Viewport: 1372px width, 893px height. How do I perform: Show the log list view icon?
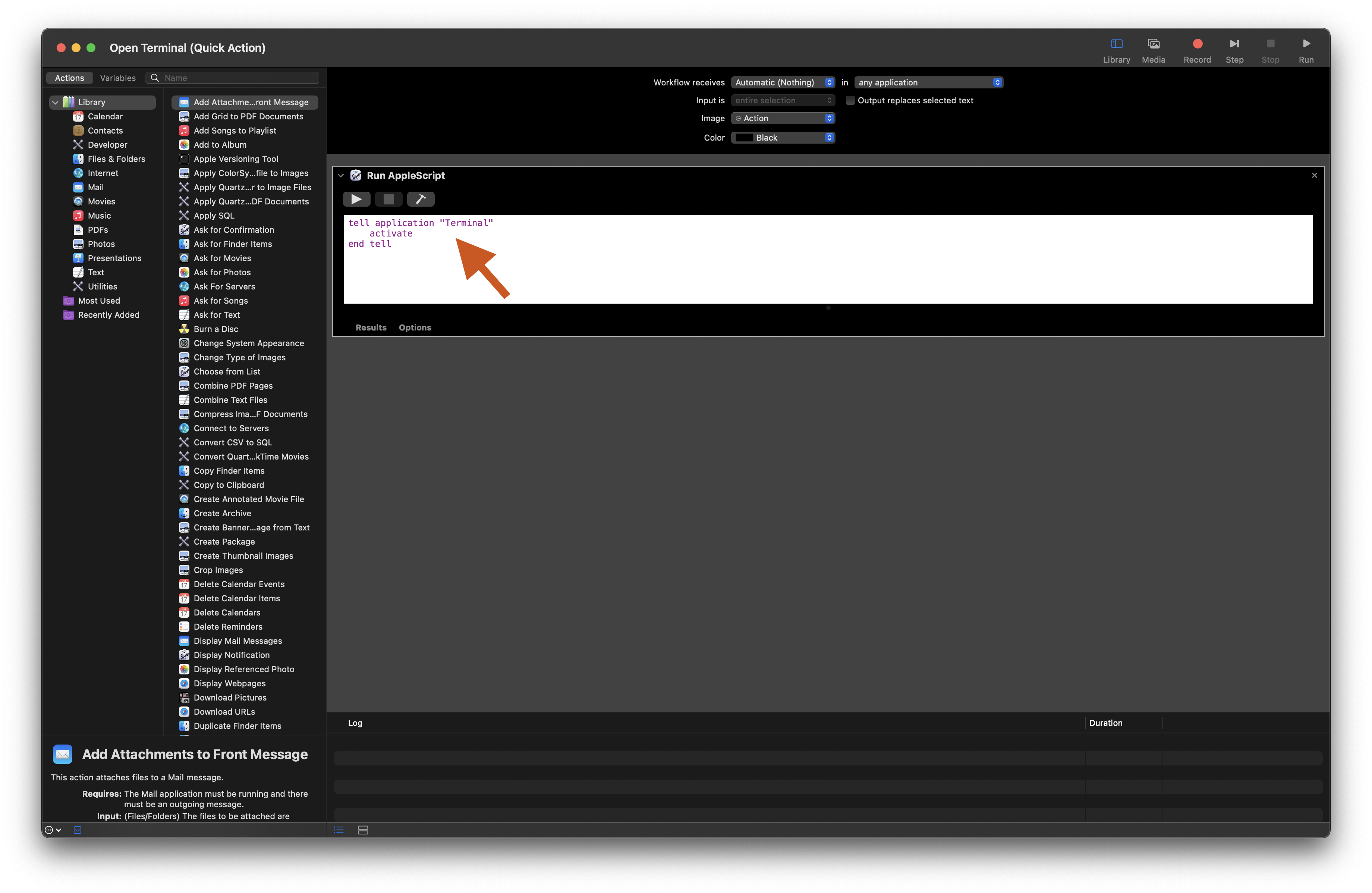click(x=339, y=830)
